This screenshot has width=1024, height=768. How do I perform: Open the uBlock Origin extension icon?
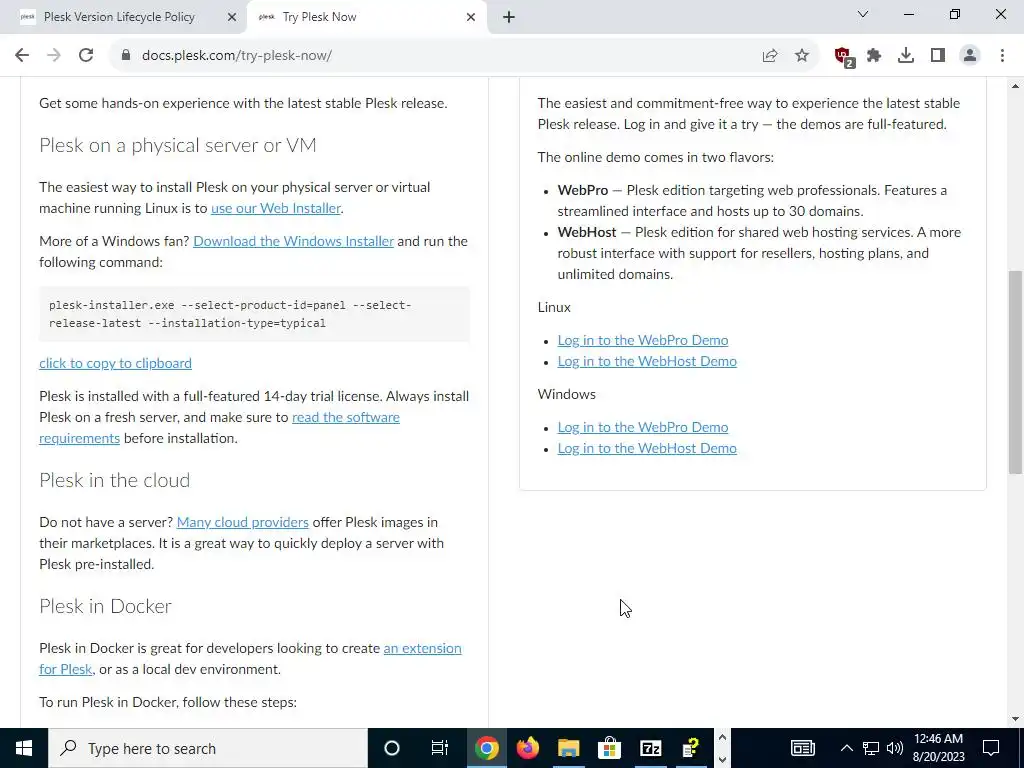(x=844, y=57)
